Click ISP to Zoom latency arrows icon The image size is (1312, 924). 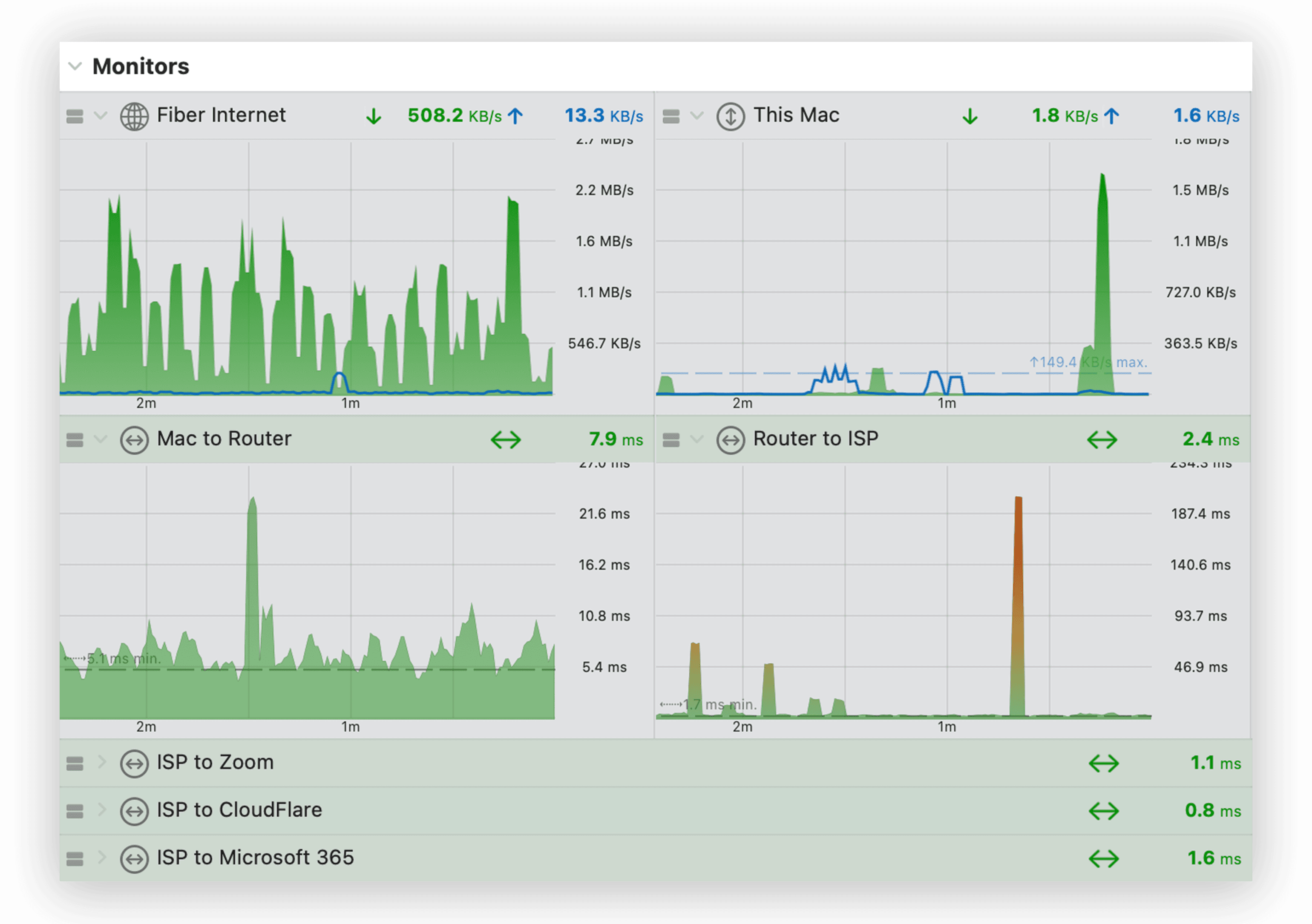1103,763
